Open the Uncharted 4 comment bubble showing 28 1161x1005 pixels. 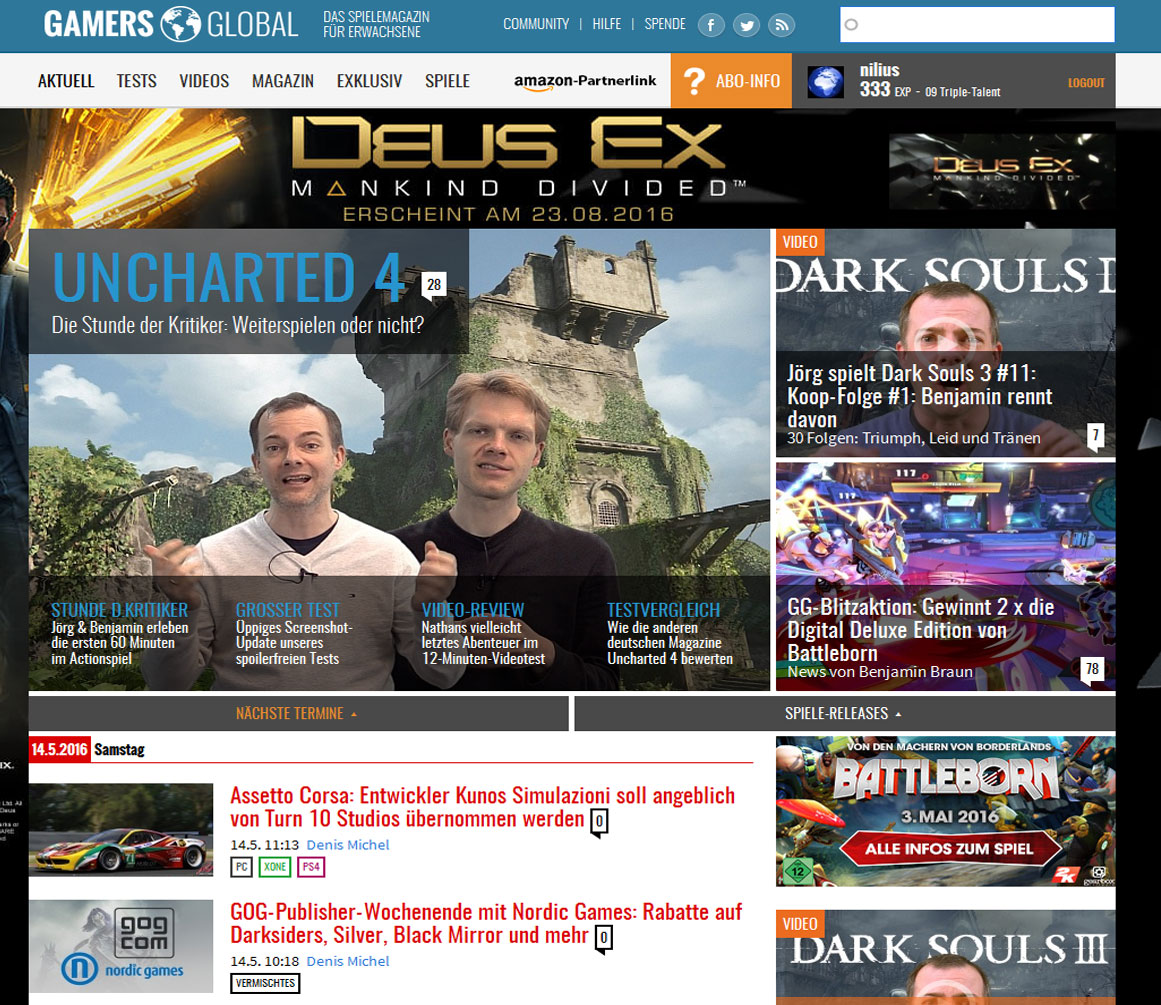[x=434, y=285]
